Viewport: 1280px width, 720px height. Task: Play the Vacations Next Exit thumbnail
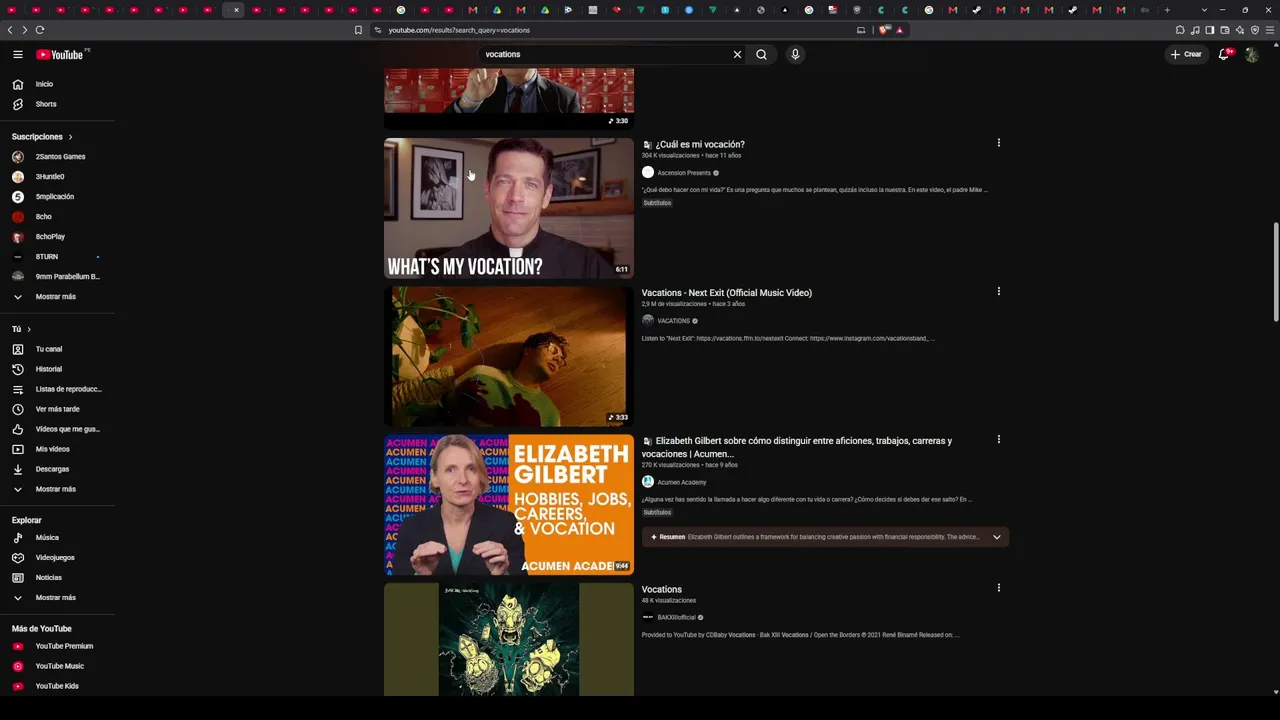click(x=509, y=356)
